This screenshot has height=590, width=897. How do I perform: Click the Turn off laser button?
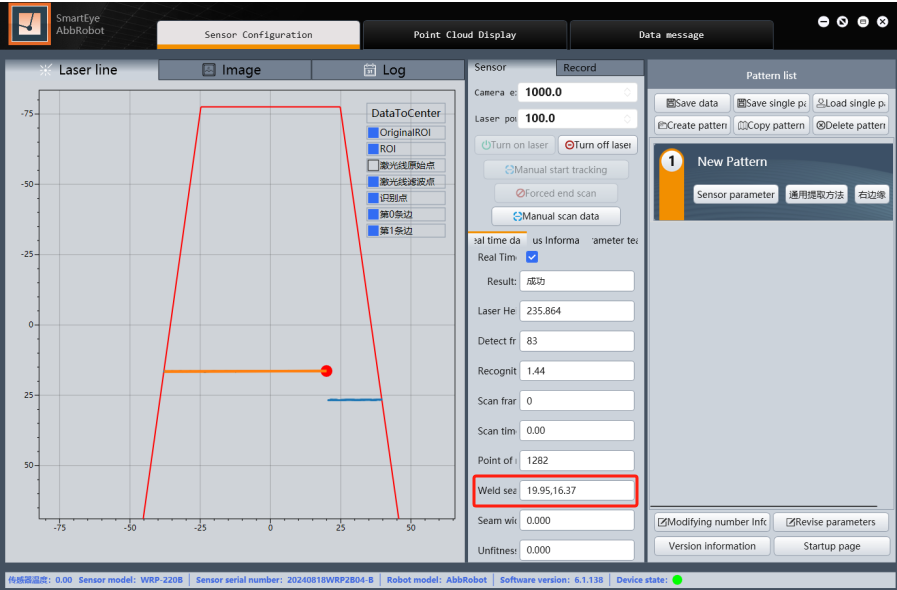click(x=597, y=145)
